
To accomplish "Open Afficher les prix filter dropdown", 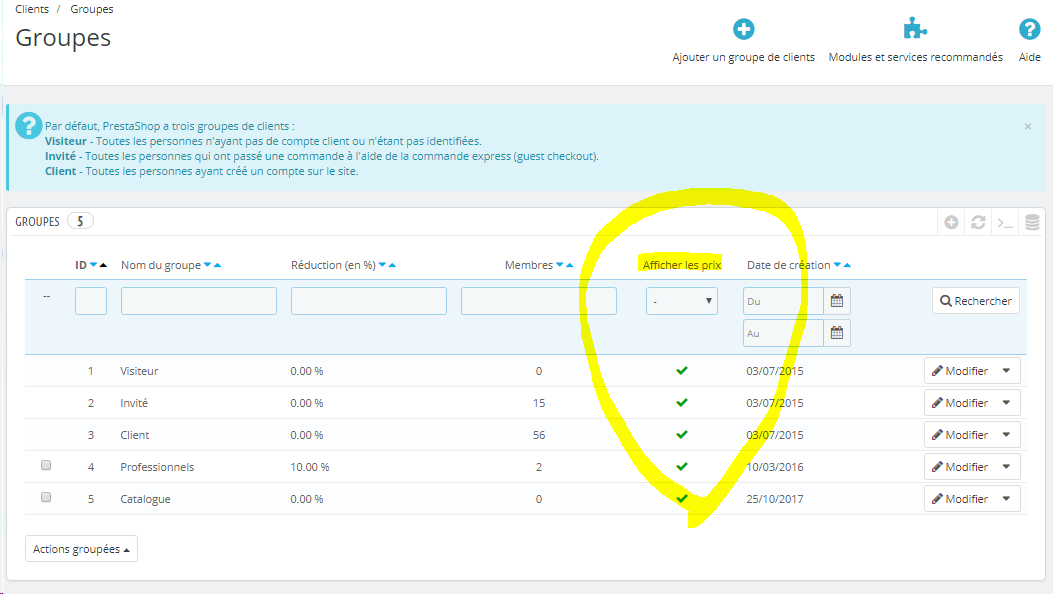I will point(682,301).
